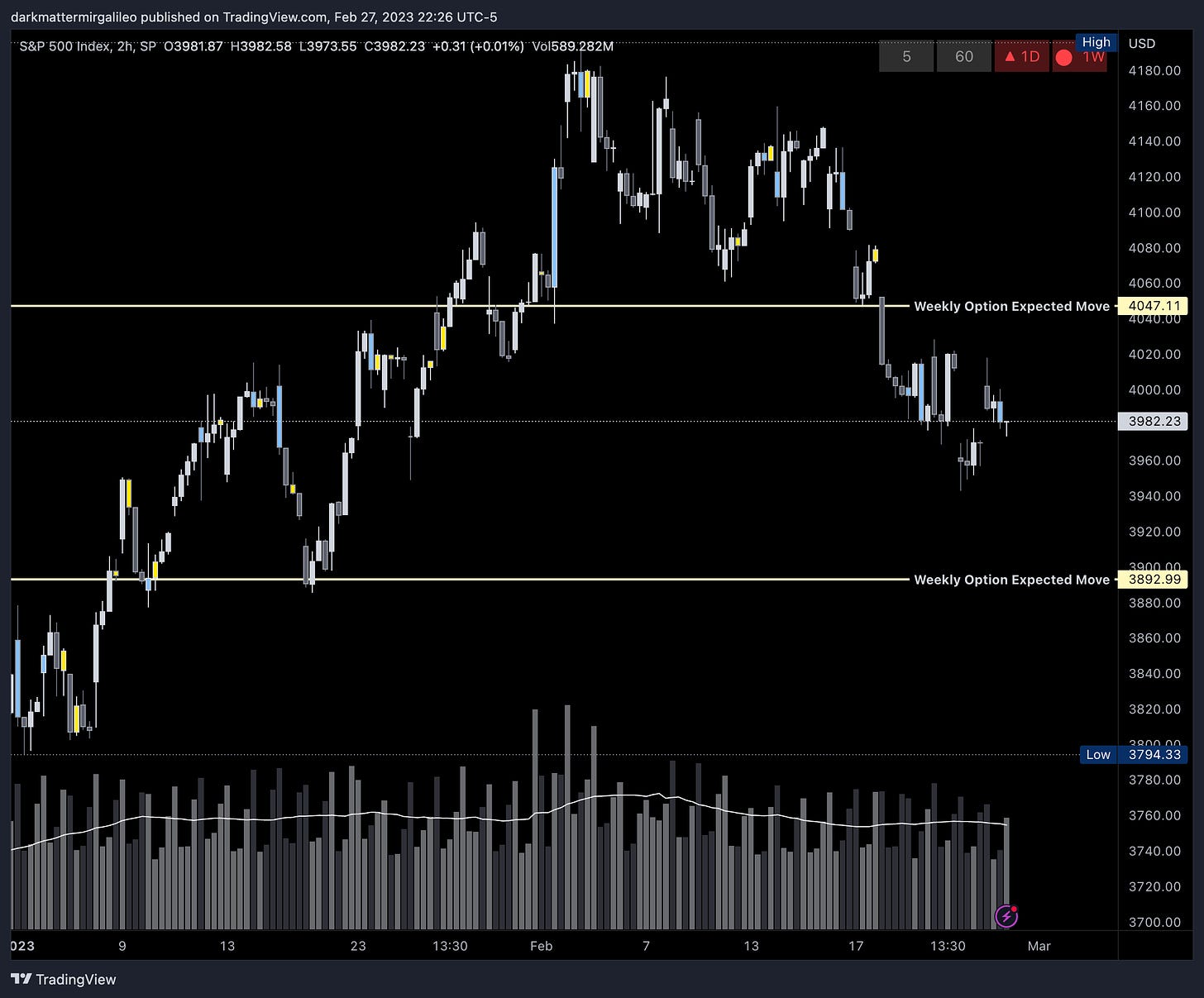Viewport: 1204px width, 998px height.
Task: Click the USD currency label
Action: (x=1142, y=43)
